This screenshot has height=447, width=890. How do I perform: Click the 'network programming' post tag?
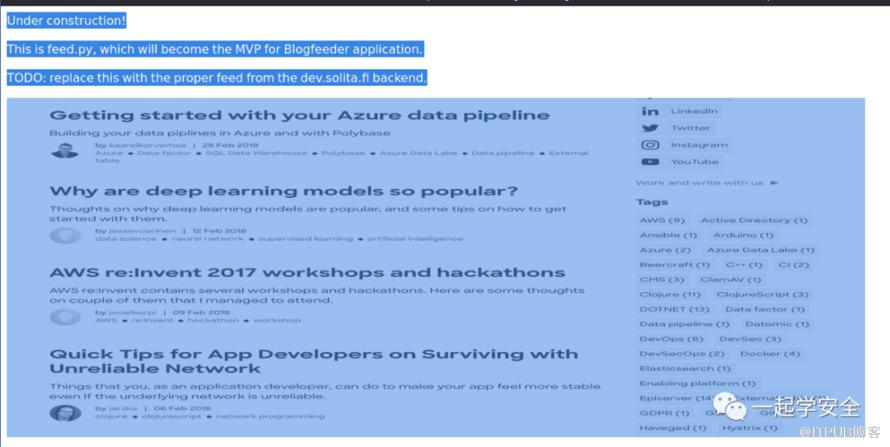click(x=270, y=416)
